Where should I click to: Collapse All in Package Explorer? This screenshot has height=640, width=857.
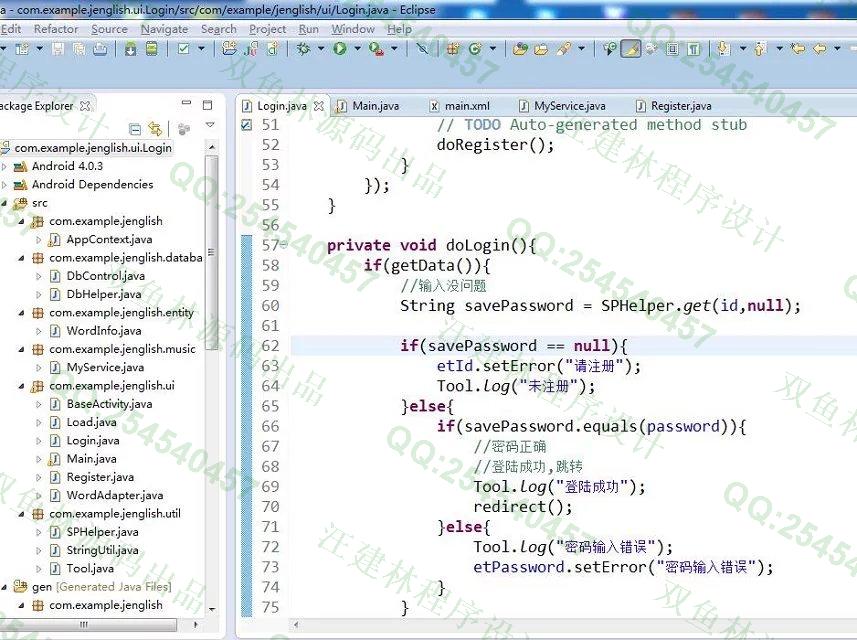point(134,129)
